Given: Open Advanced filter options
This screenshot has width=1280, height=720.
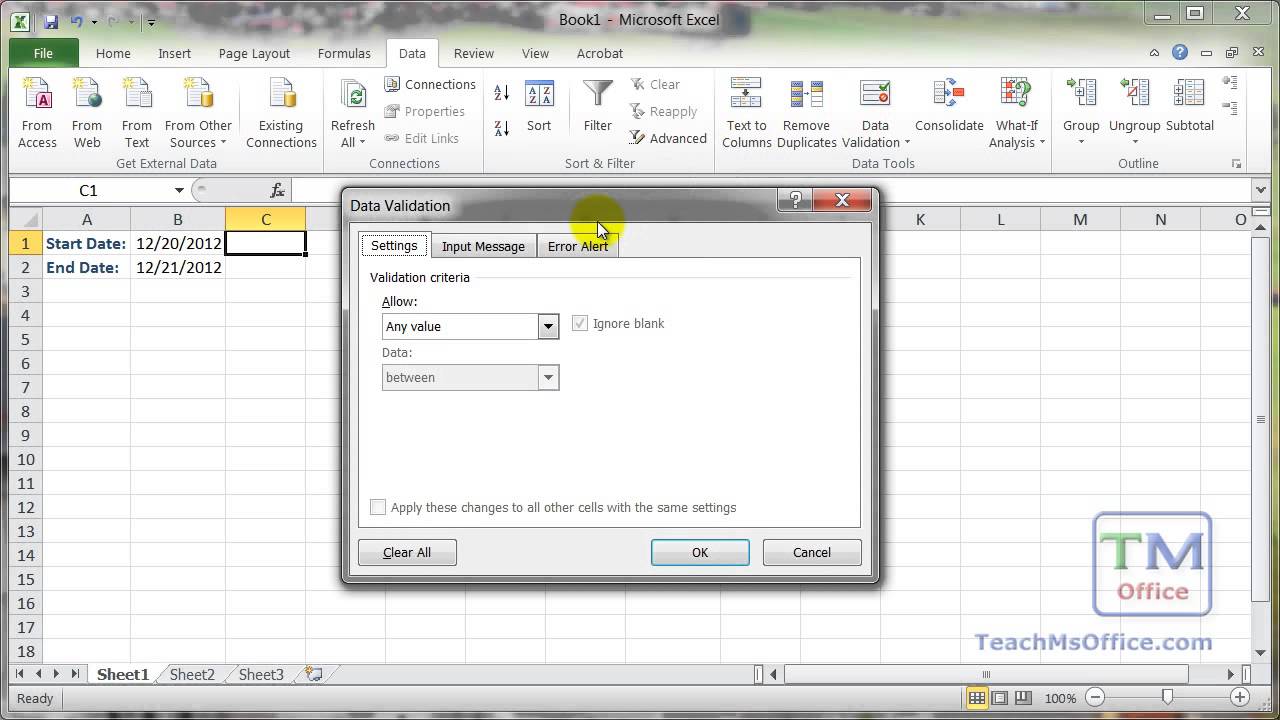Looking at the screenshot, I should click(x=668, y=139).
